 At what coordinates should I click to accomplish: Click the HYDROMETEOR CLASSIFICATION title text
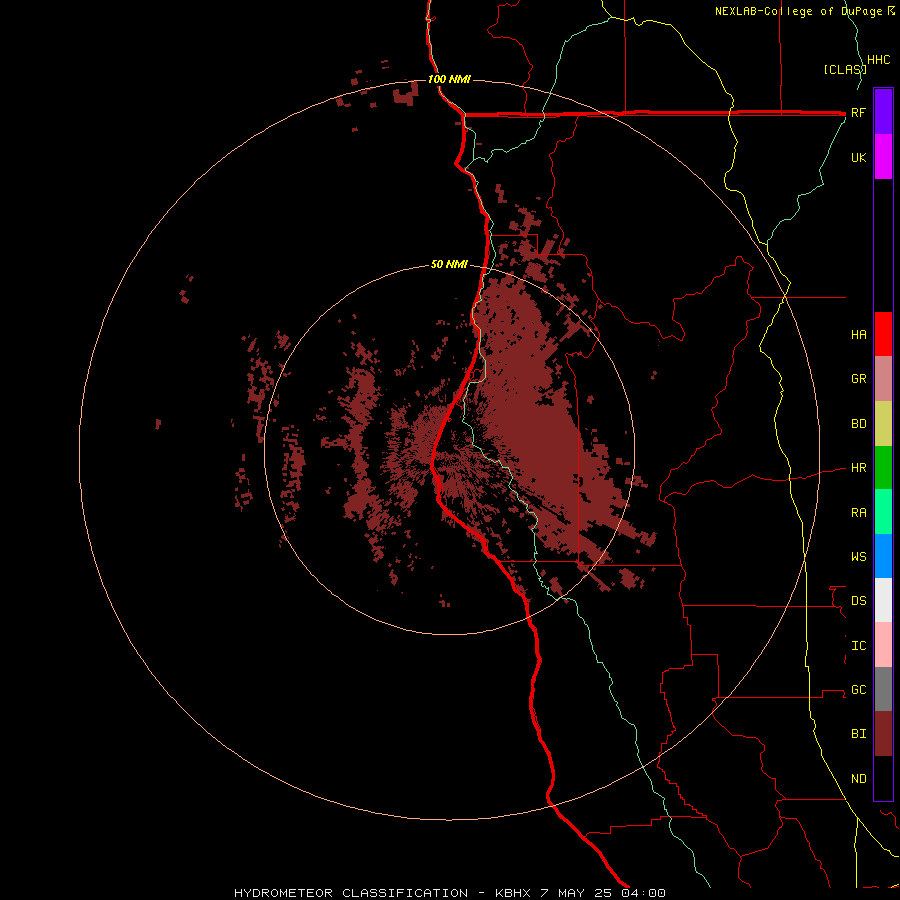(x=351, y=893)
